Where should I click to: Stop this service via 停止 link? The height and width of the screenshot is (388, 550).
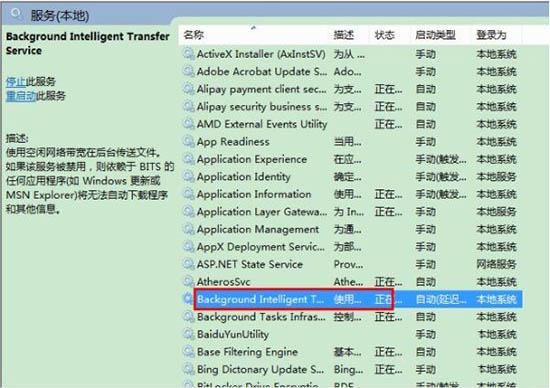16,82
